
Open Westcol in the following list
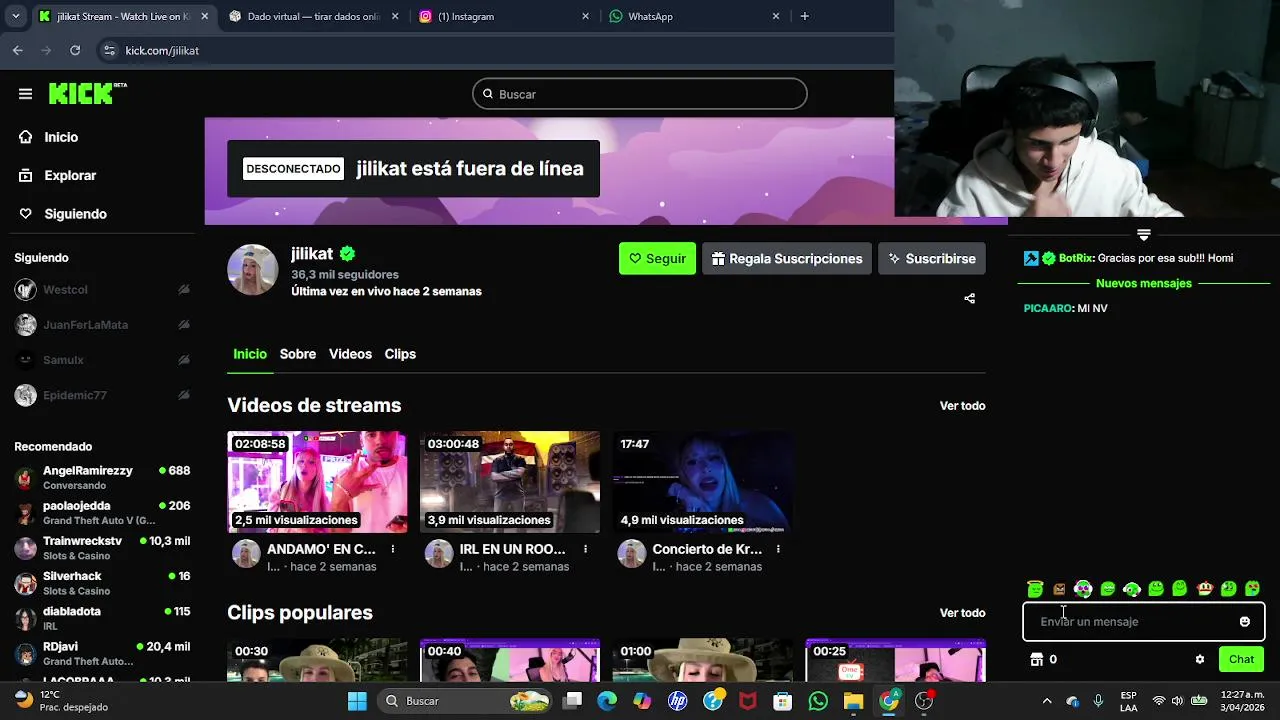point(102,290)
